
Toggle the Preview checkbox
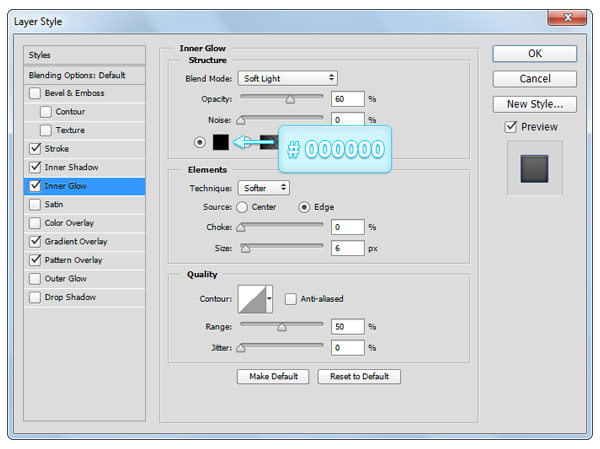click(x=511, y=127)
